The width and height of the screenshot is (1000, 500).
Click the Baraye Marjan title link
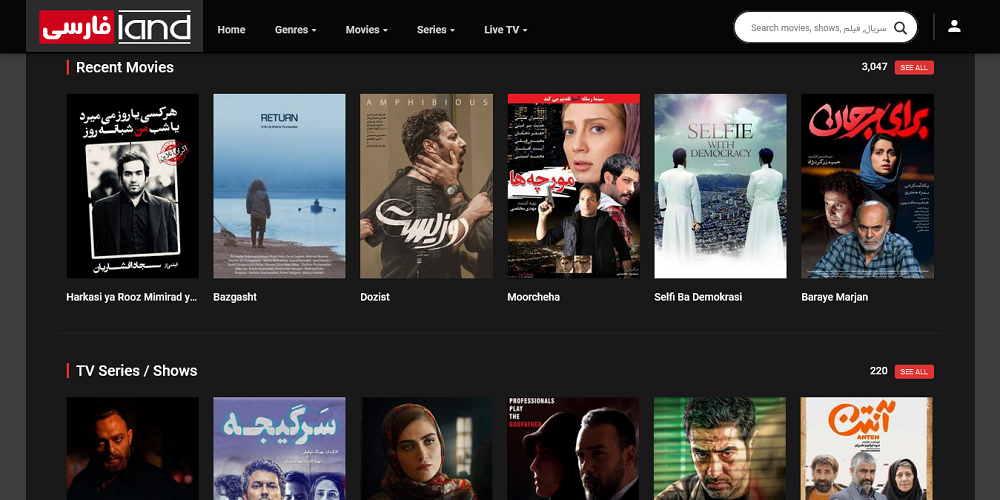pos(835,297)
